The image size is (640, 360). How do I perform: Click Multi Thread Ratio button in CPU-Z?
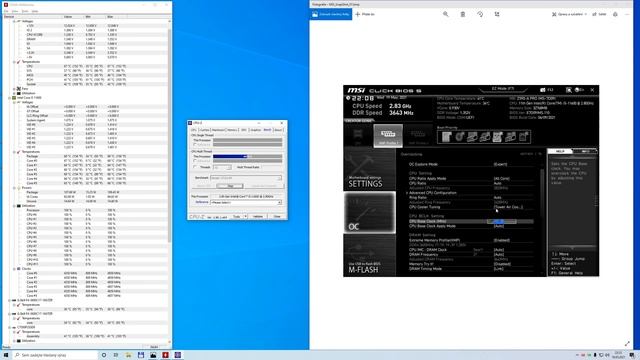(248, 167)
